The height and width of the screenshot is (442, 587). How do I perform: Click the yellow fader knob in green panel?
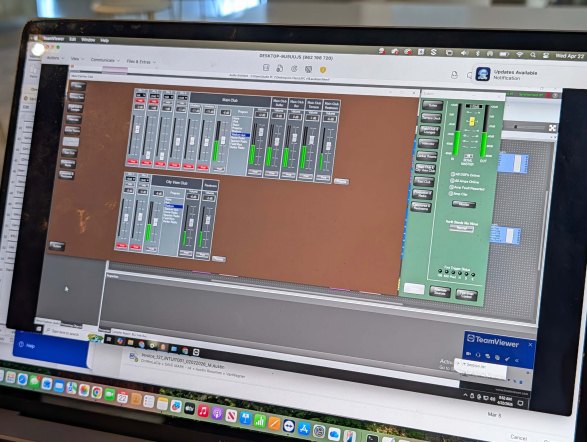point(472,121)
